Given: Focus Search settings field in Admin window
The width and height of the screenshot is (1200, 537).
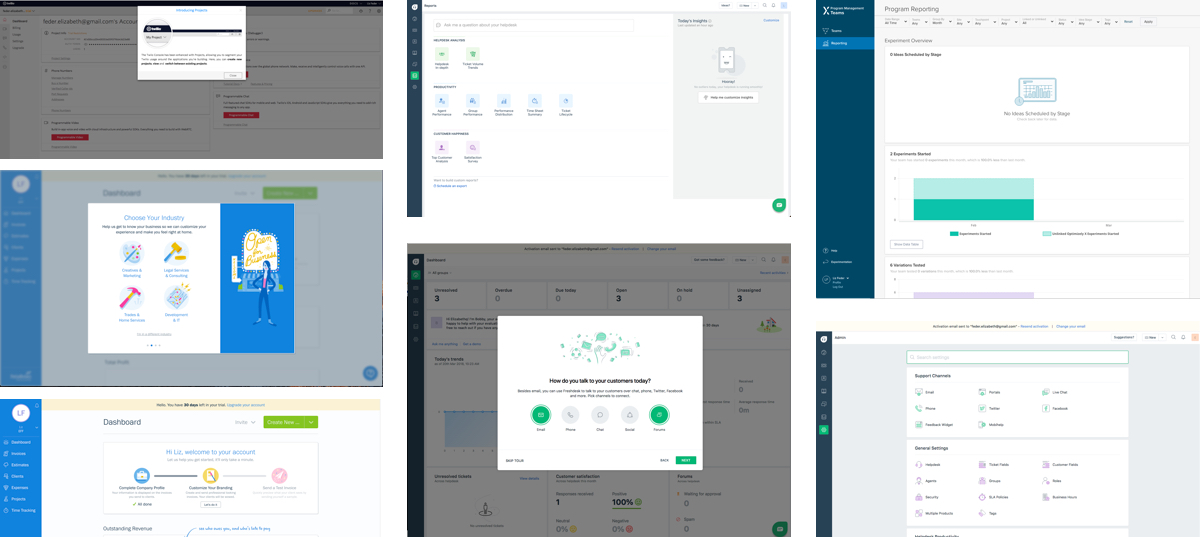Looking at the screenshot, I should click(x=1018, y=357).
